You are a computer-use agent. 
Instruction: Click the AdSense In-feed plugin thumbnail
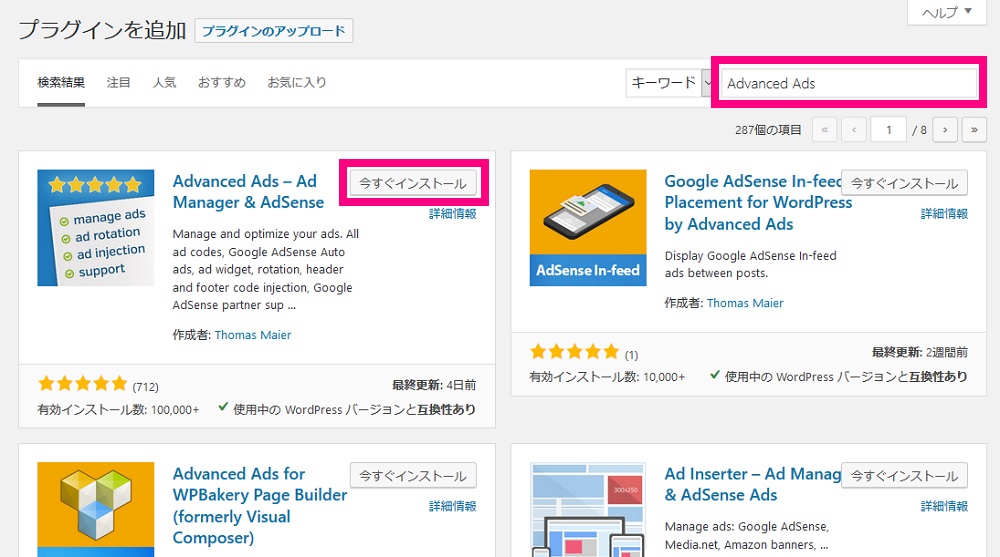tap(588, 228)
